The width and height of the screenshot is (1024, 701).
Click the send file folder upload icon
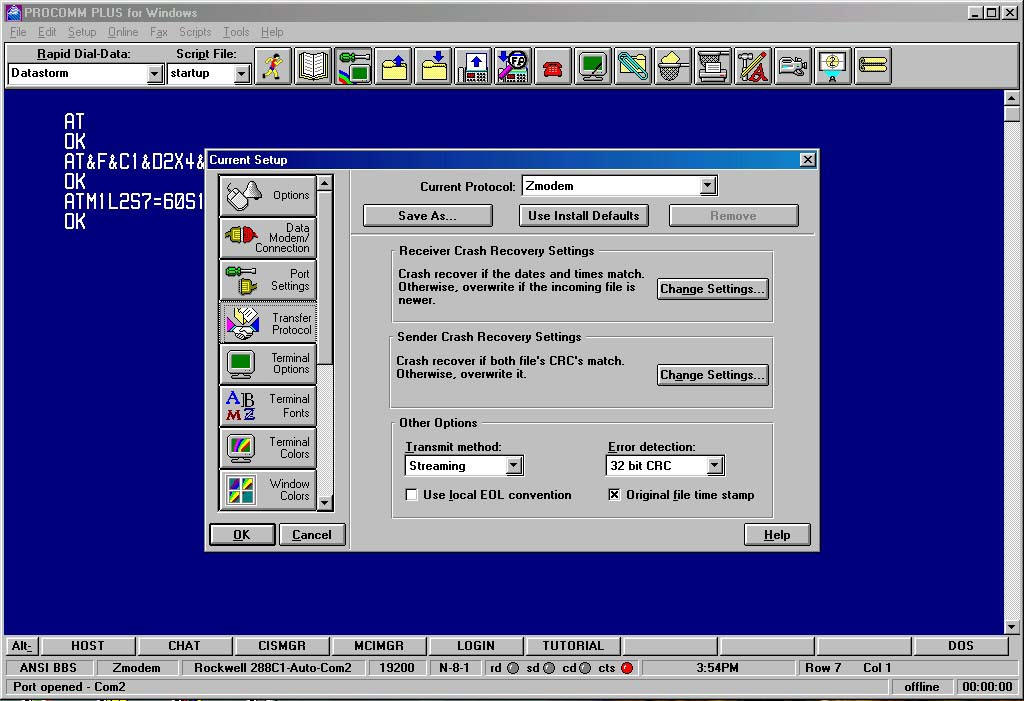393,66
